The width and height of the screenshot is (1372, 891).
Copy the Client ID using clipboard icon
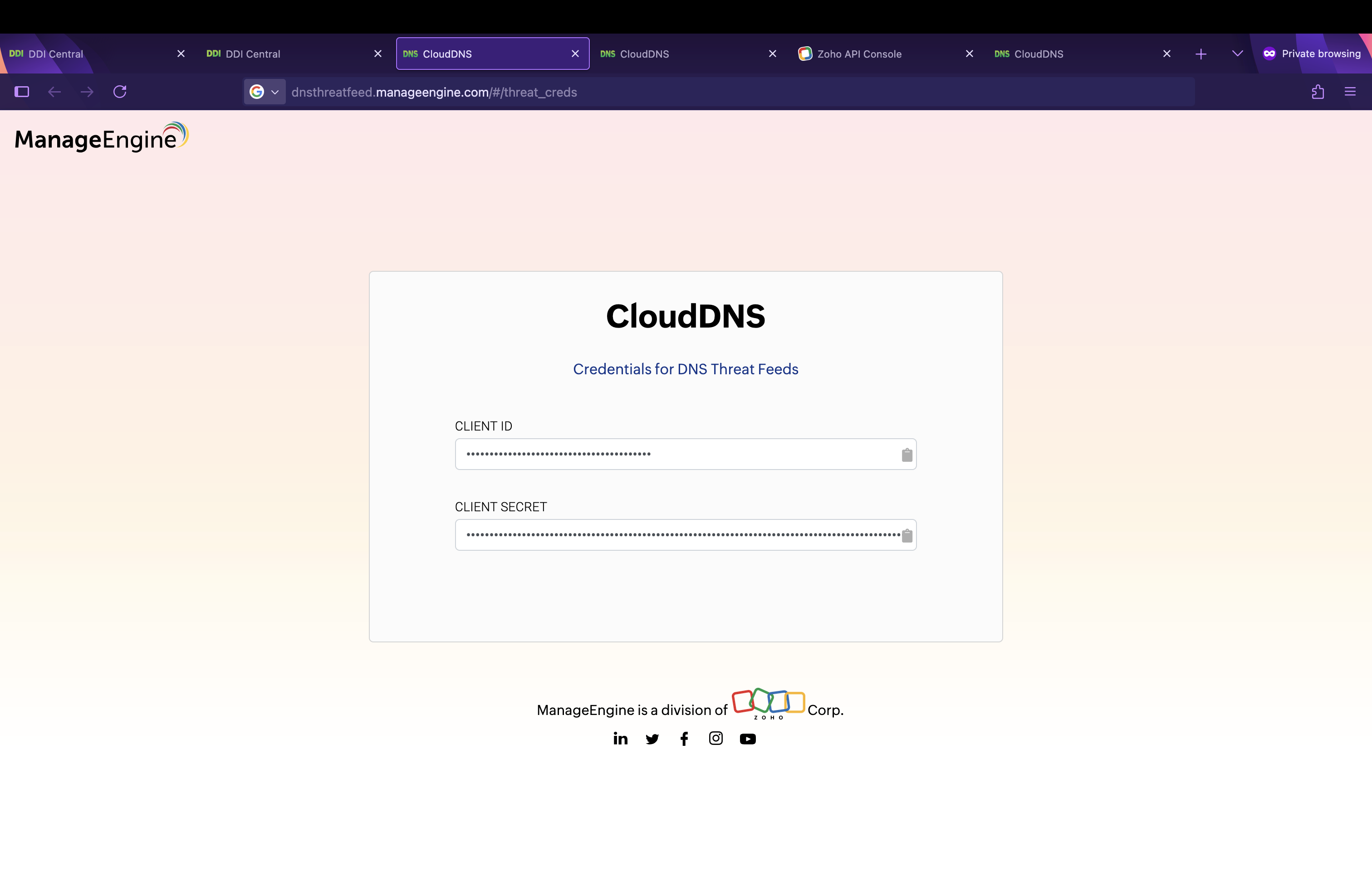point(906,454)
